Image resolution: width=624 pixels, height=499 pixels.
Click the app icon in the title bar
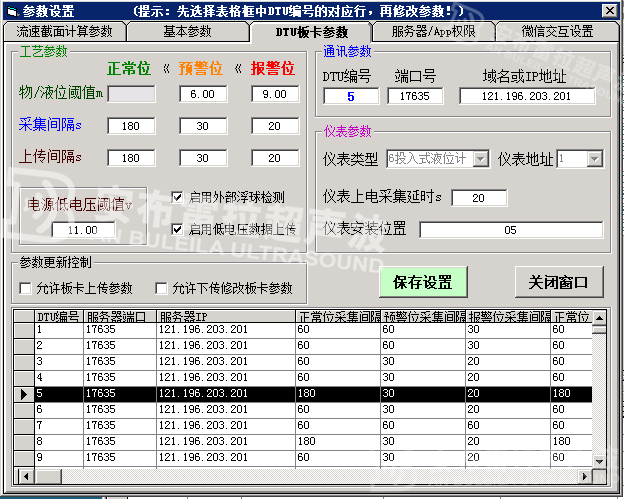[x=10, y=10]
